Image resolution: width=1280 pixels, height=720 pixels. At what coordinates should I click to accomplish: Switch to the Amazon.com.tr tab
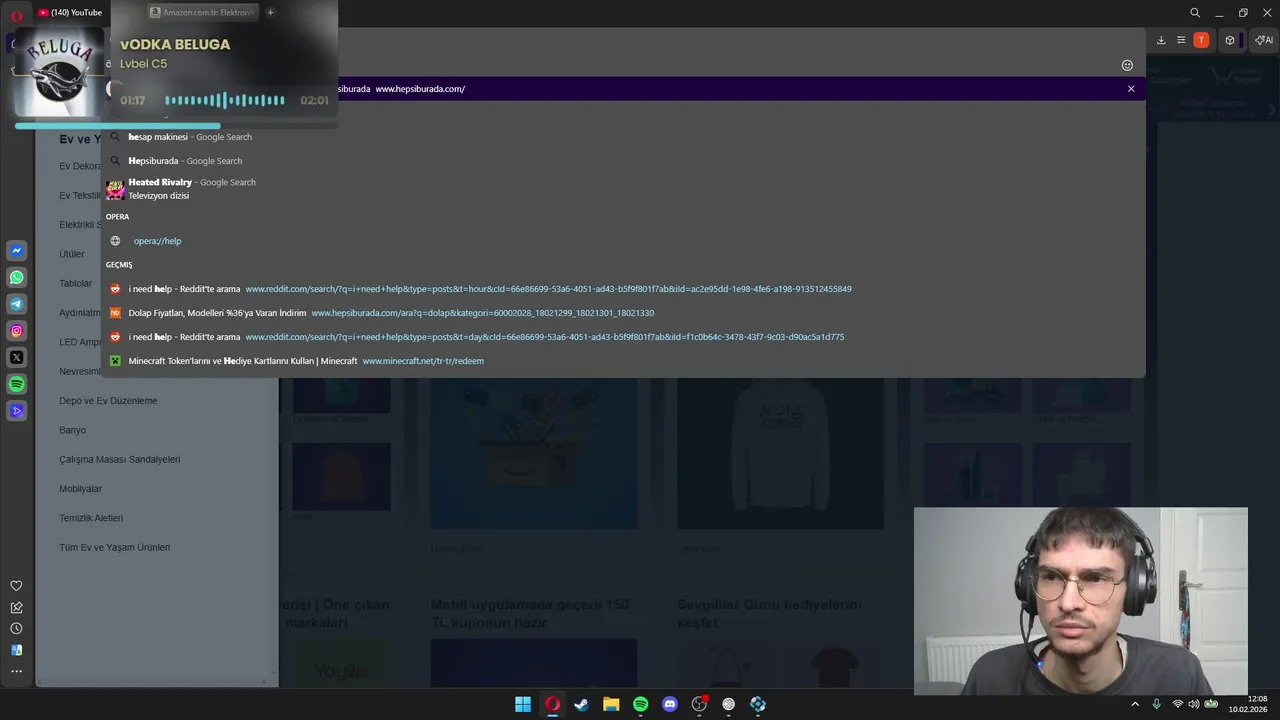coord(201,12)
